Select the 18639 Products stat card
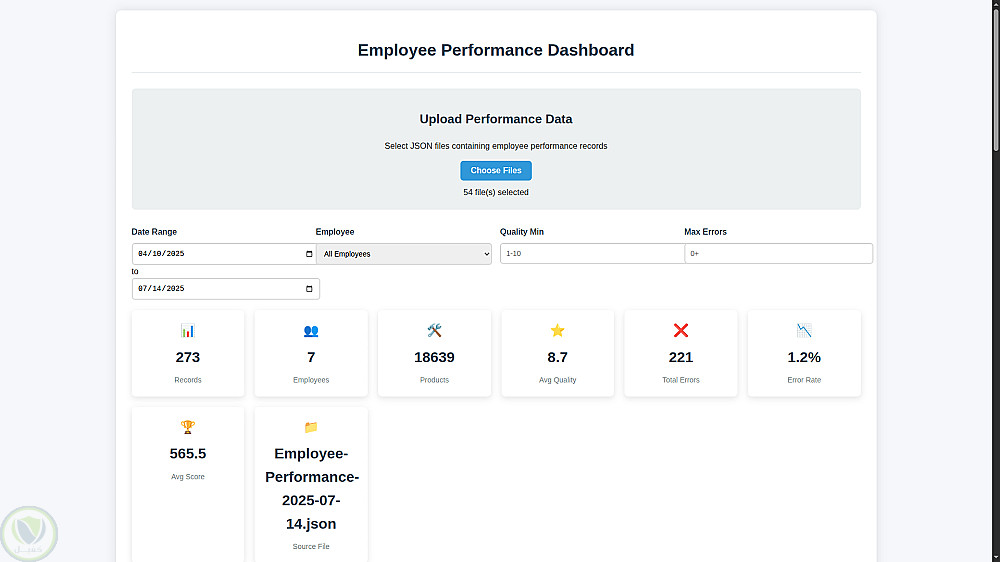Image resolution: width=1000 pixels, height=562 pixels. (x=434, y=353)
